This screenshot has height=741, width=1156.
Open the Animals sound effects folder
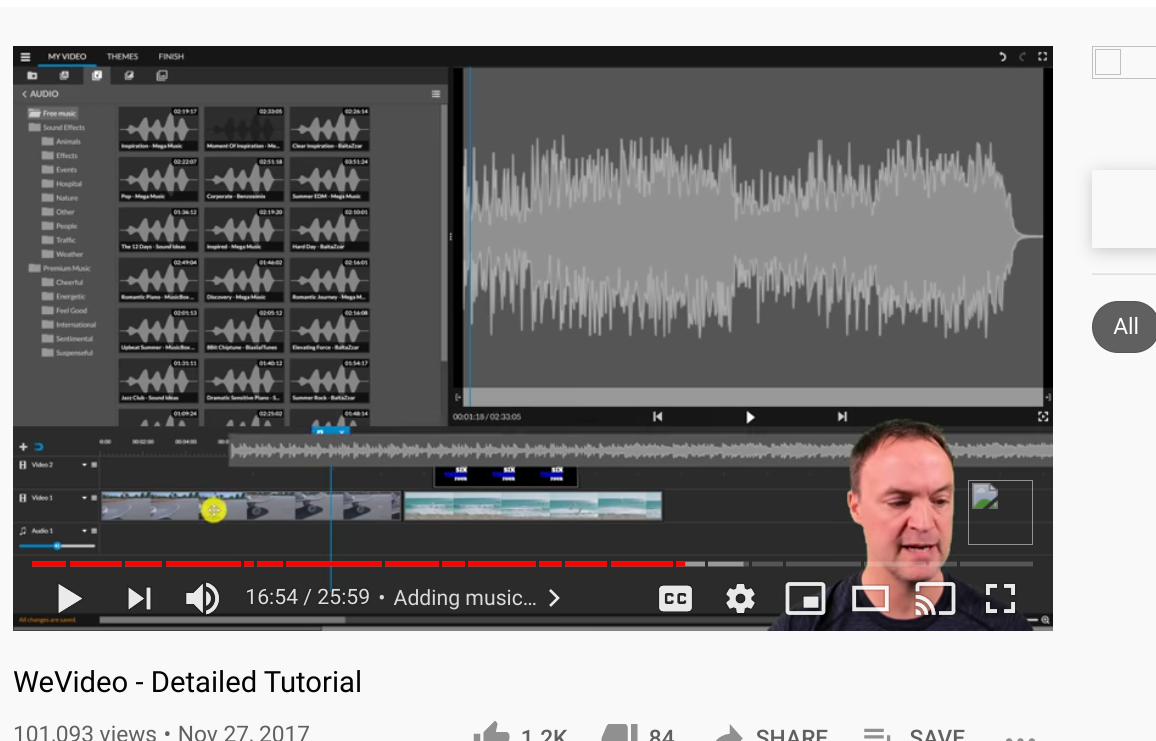click(x=62, y=142)
